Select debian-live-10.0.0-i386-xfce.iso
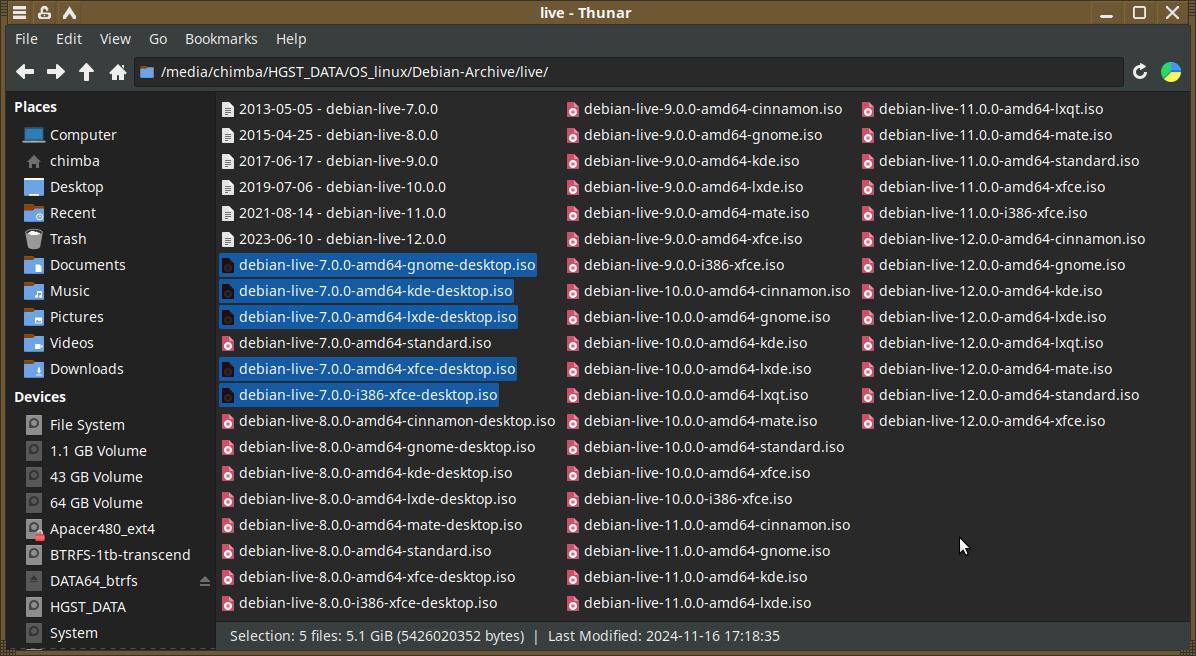 tap(679, 499)
